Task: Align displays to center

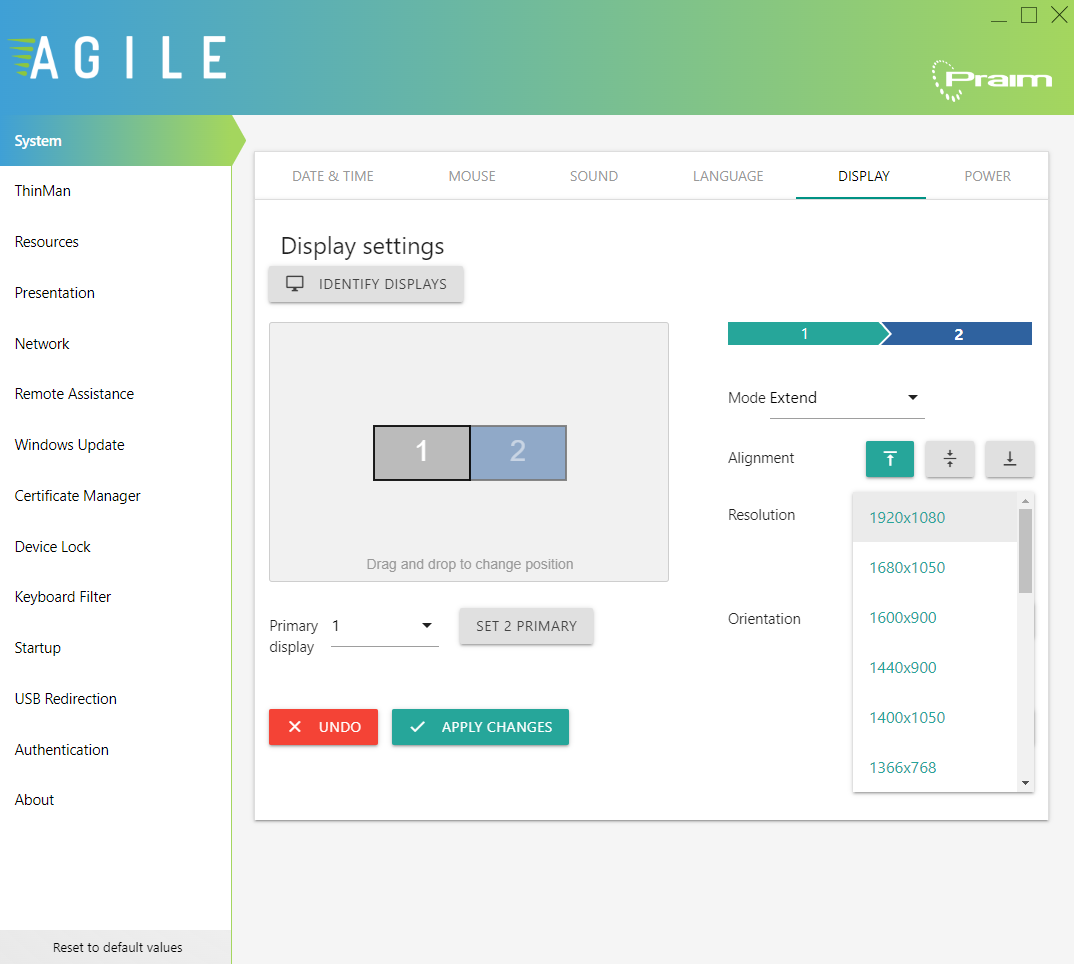Action: click(x=949, y=458)
